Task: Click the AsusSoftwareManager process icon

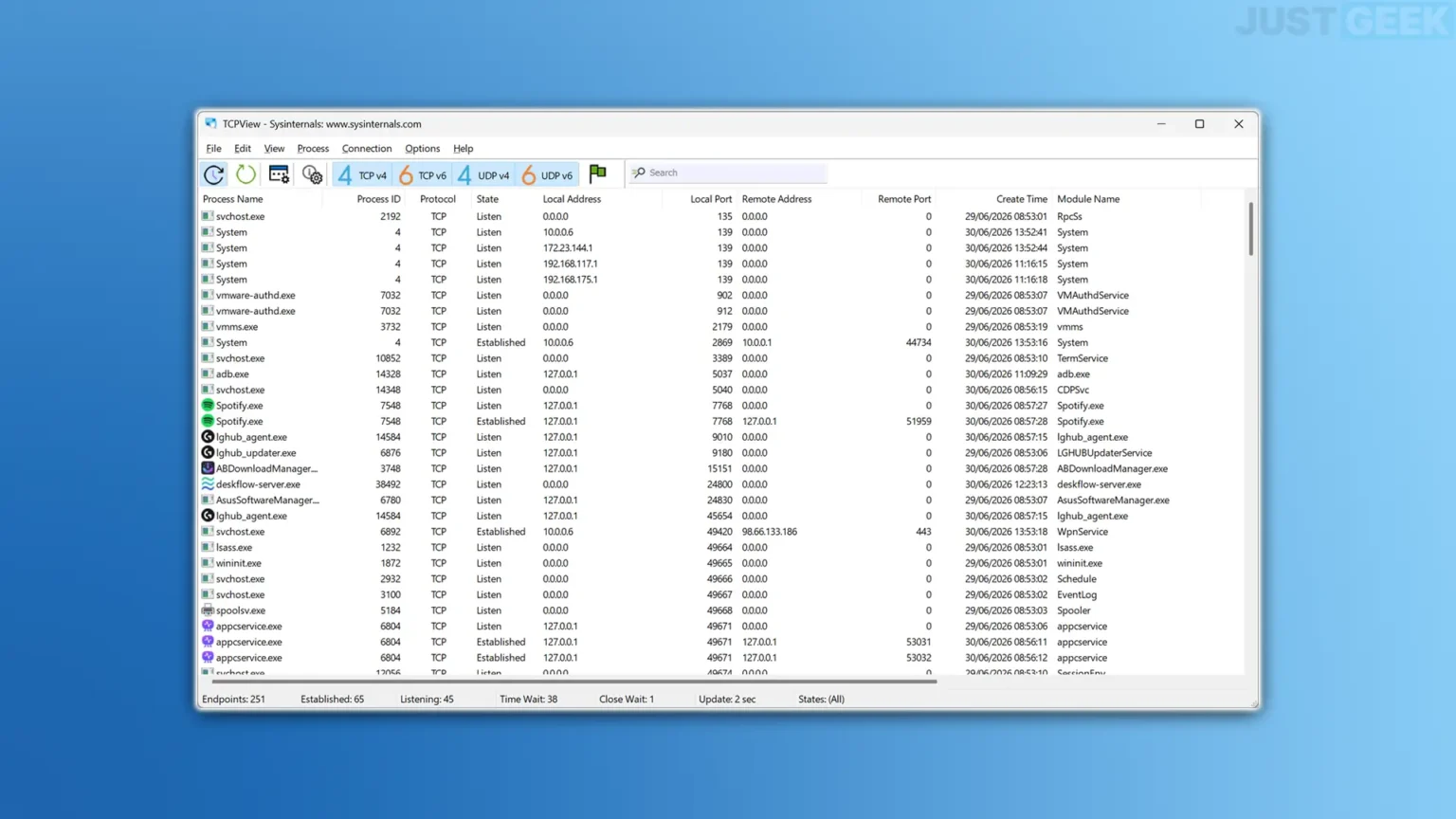Action: 208,500
